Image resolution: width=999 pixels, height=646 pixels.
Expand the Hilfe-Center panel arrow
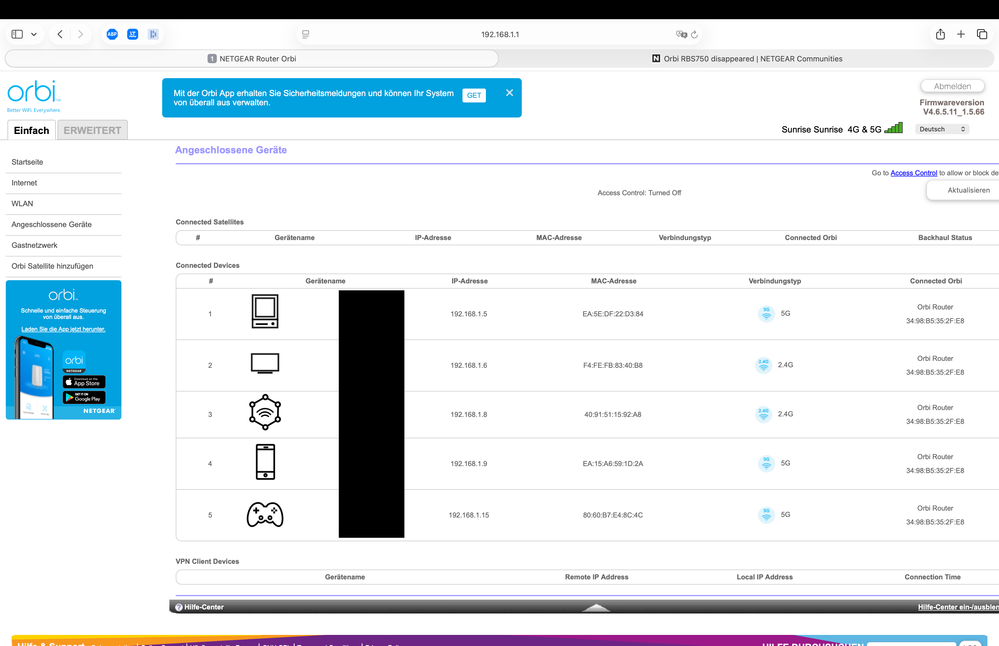pos(596,607)
